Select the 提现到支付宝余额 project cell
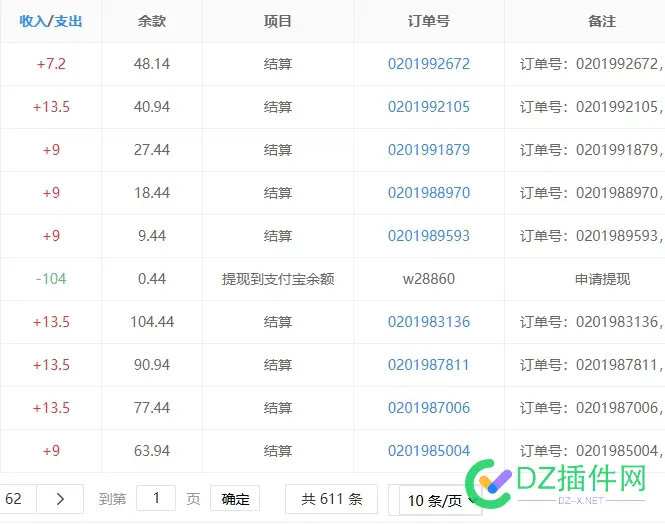 (x=278, y=279)
